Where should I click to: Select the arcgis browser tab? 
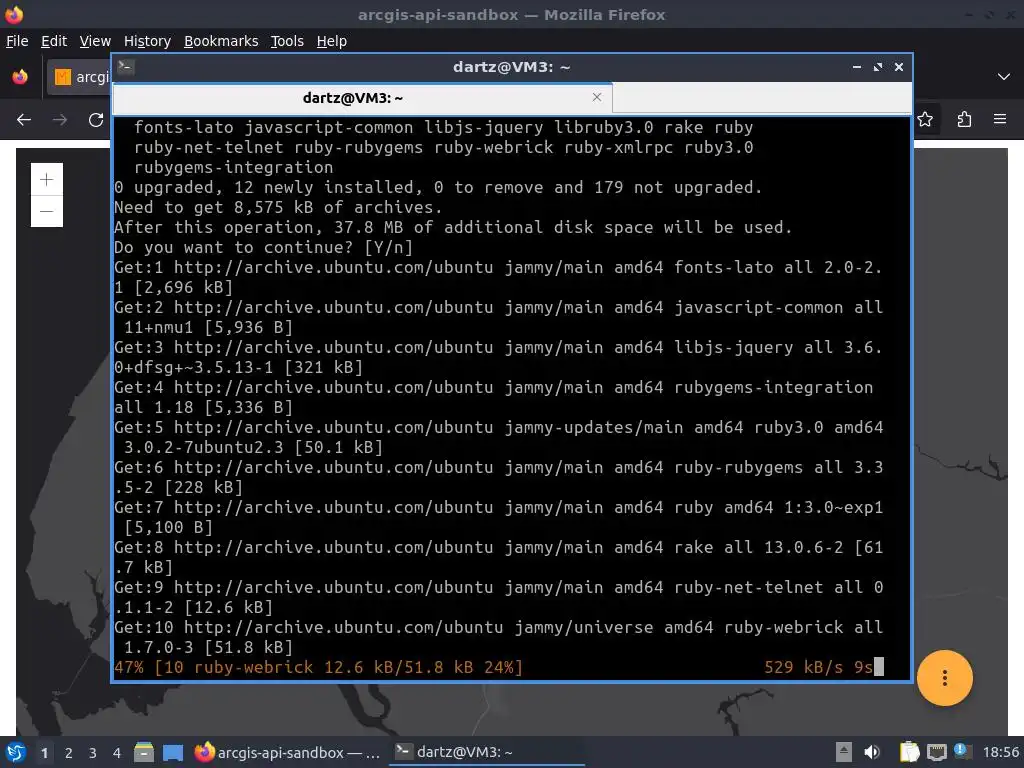[80, 77]
